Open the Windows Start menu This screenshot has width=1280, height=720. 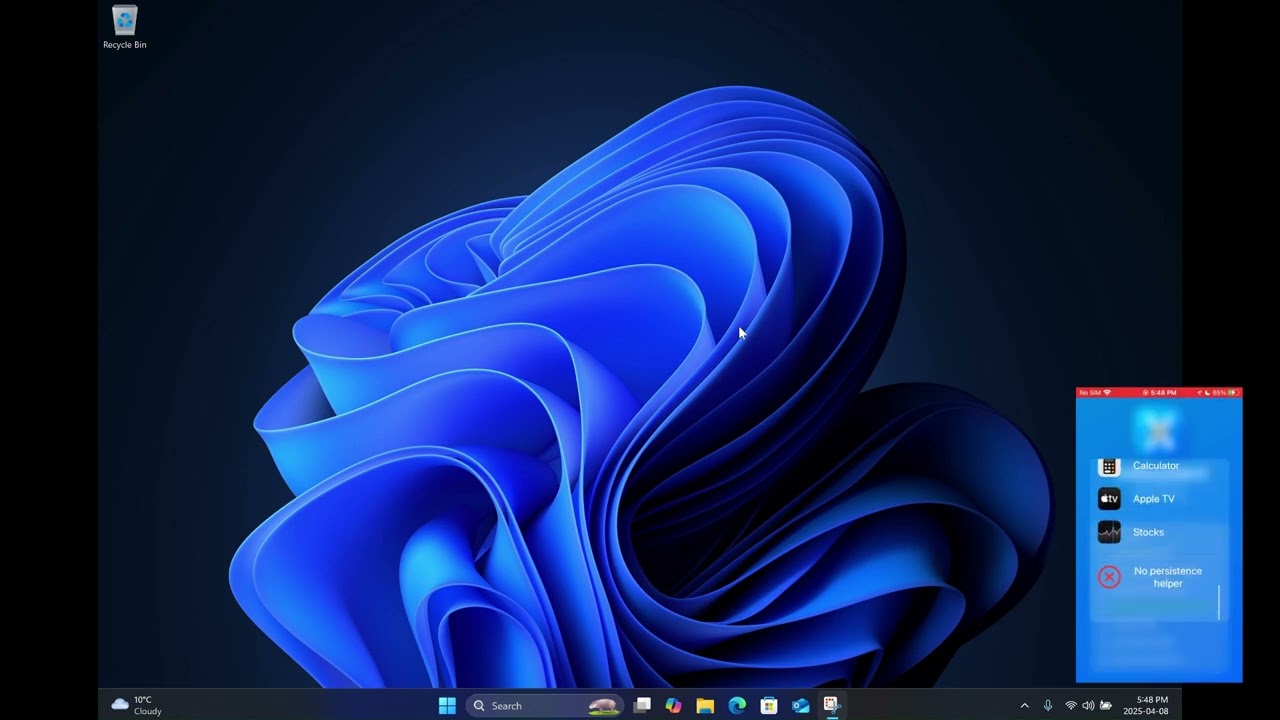click(447, 705)
